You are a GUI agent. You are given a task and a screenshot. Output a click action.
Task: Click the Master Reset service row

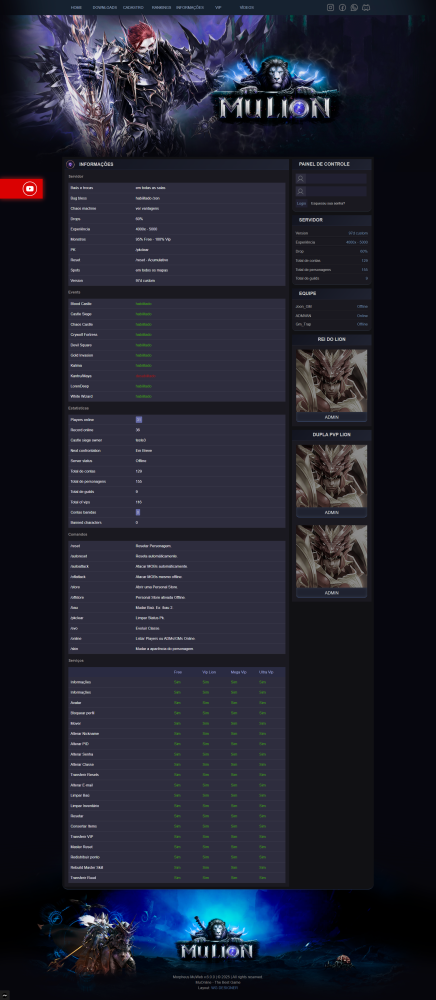(x=177, y=847)
